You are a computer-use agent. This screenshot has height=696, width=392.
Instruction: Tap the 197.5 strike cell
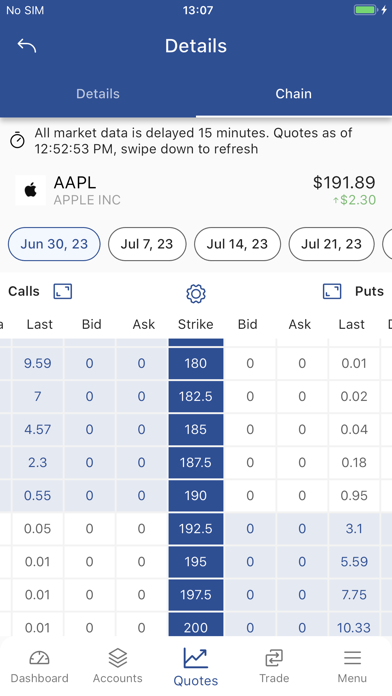point(196,595)
